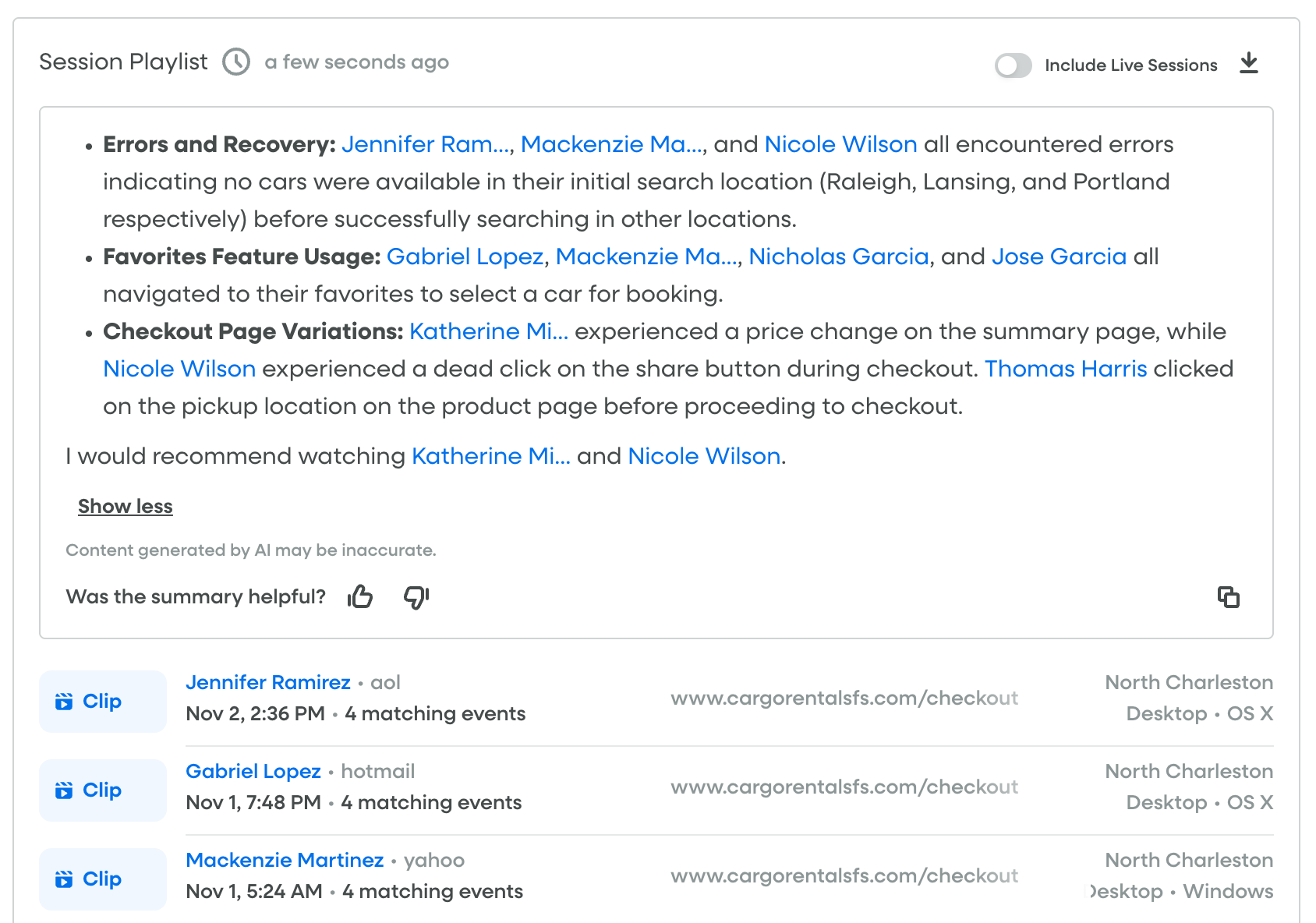Click Jose Garcia link in summary
The image size is (1316, 923).
click(1059, 256)
